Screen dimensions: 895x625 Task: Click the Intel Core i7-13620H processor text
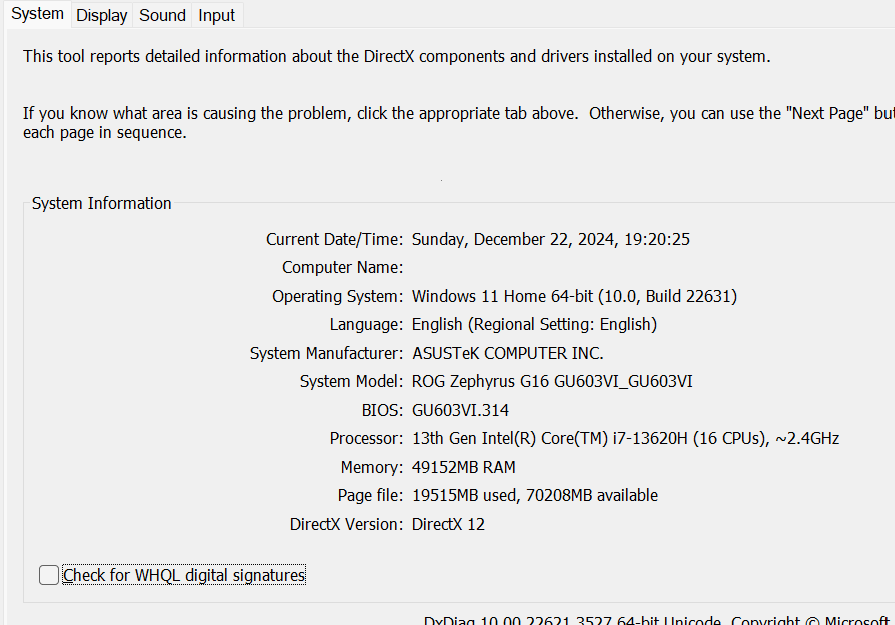(x=625, y=439)
